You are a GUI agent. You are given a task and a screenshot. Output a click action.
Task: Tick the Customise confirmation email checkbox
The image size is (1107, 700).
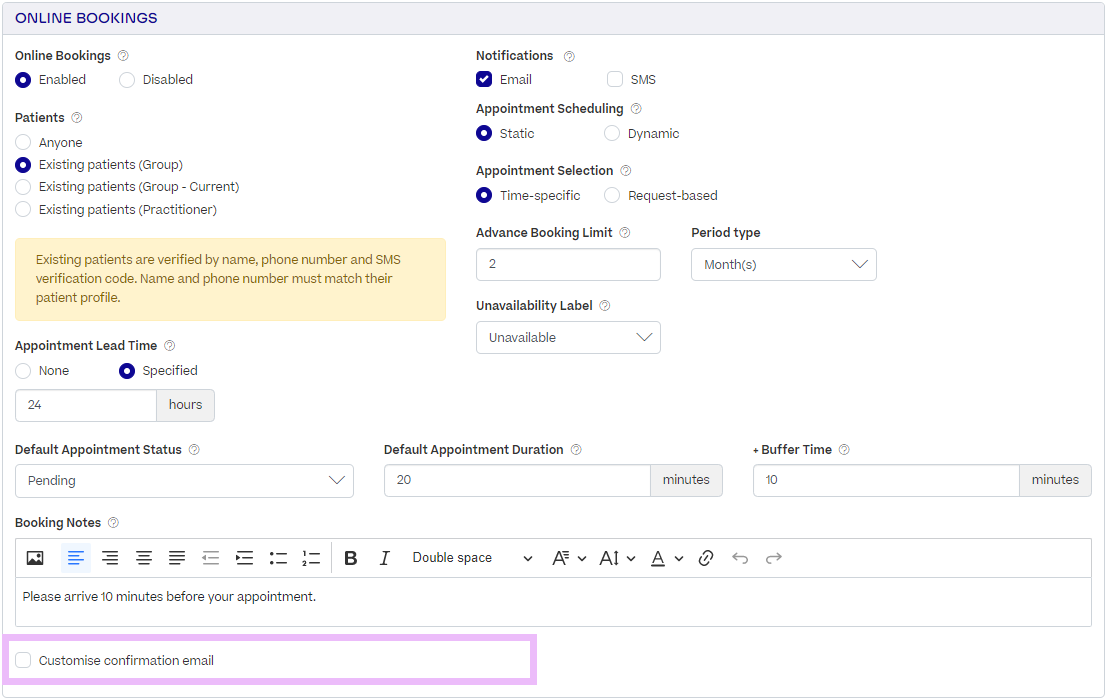point(23,660)
